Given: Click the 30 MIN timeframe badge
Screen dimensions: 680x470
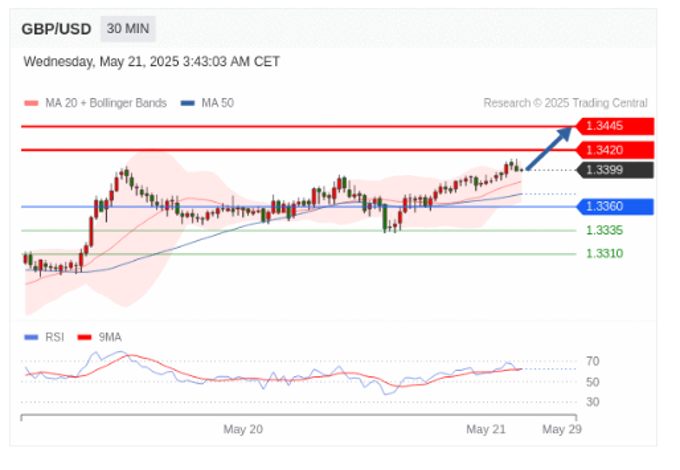Looking at the screenshot, I should point(128,29).
